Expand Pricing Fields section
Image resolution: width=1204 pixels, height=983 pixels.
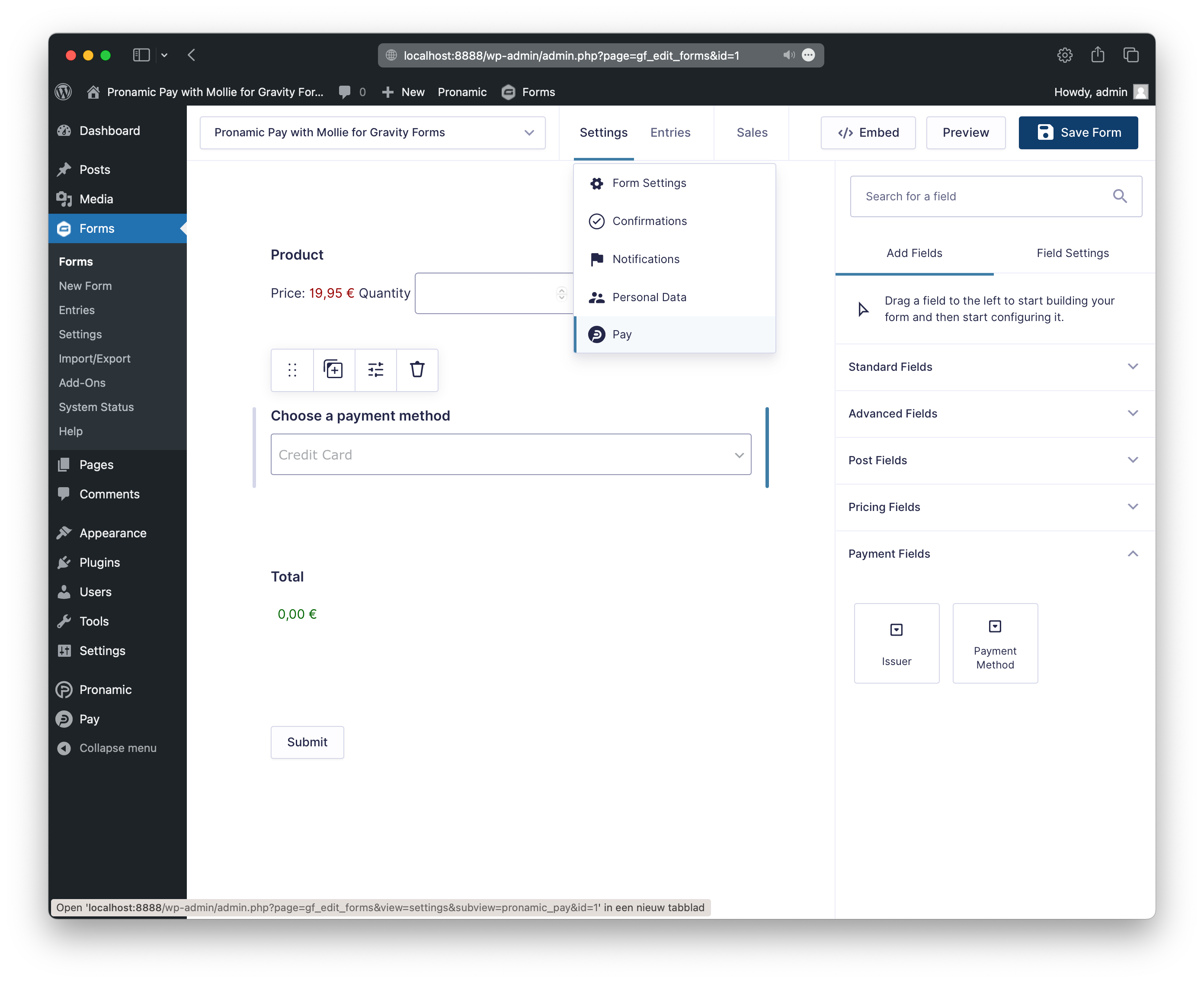995,507
